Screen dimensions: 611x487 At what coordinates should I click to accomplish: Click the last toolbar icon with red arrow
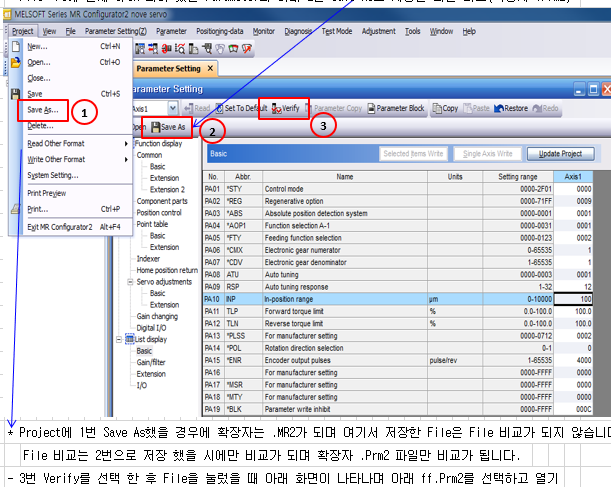click(x=246, y=49)
